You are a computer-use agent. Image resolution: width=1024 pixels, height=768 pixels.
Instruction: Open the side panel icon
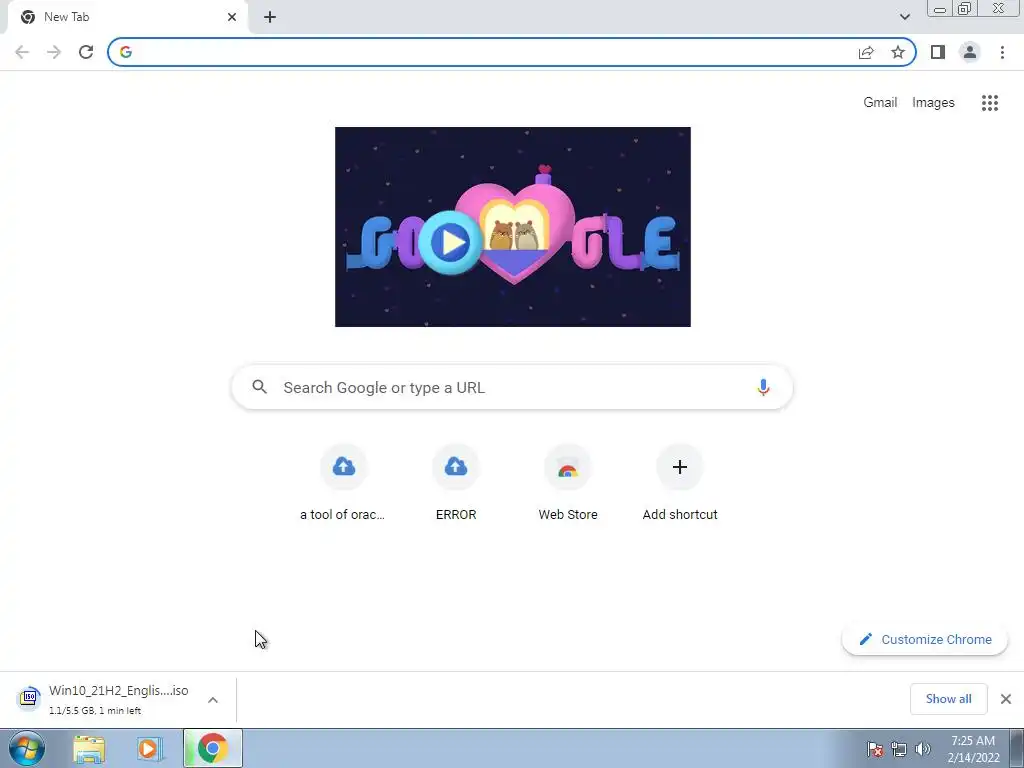[x=938, y=52]
